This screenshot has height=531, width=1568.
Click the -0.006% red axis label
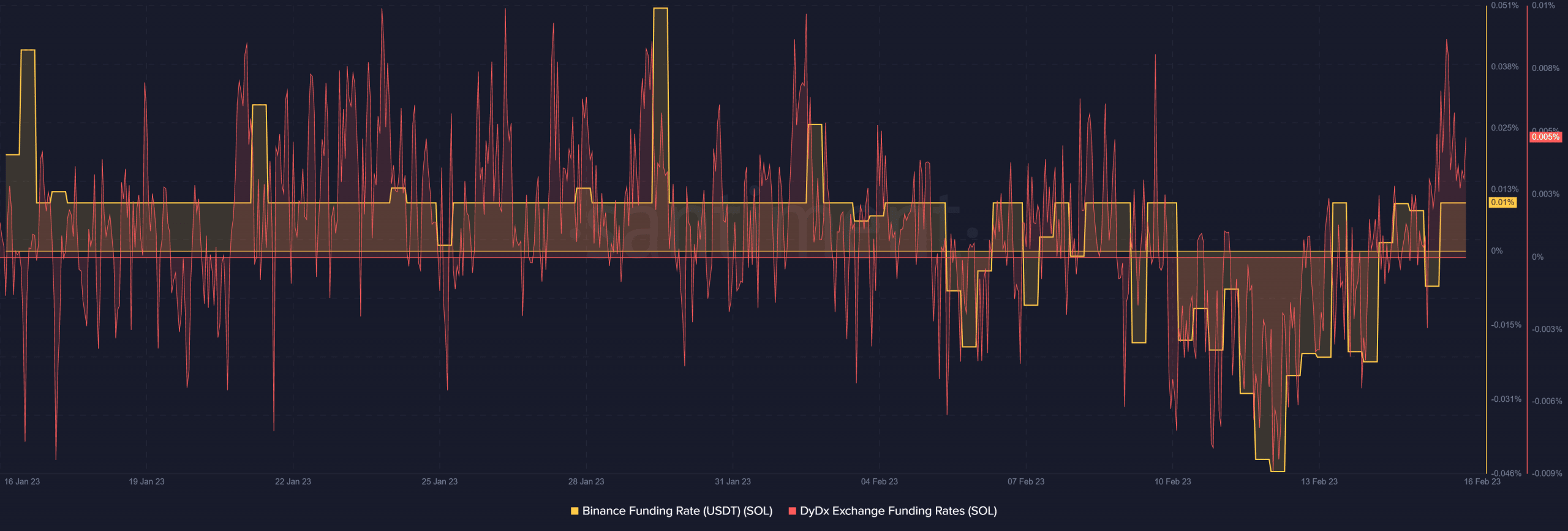pos(1547,401)
